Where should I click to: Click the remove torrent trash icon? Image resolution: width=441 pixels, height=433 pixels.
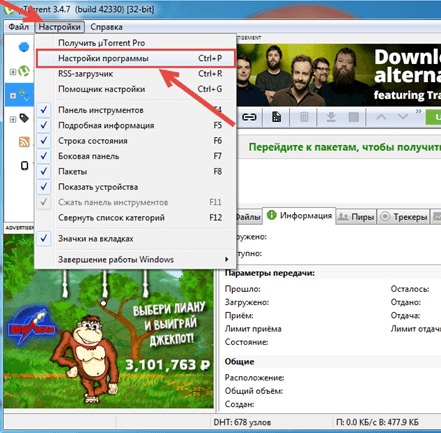tap(304, 117)
